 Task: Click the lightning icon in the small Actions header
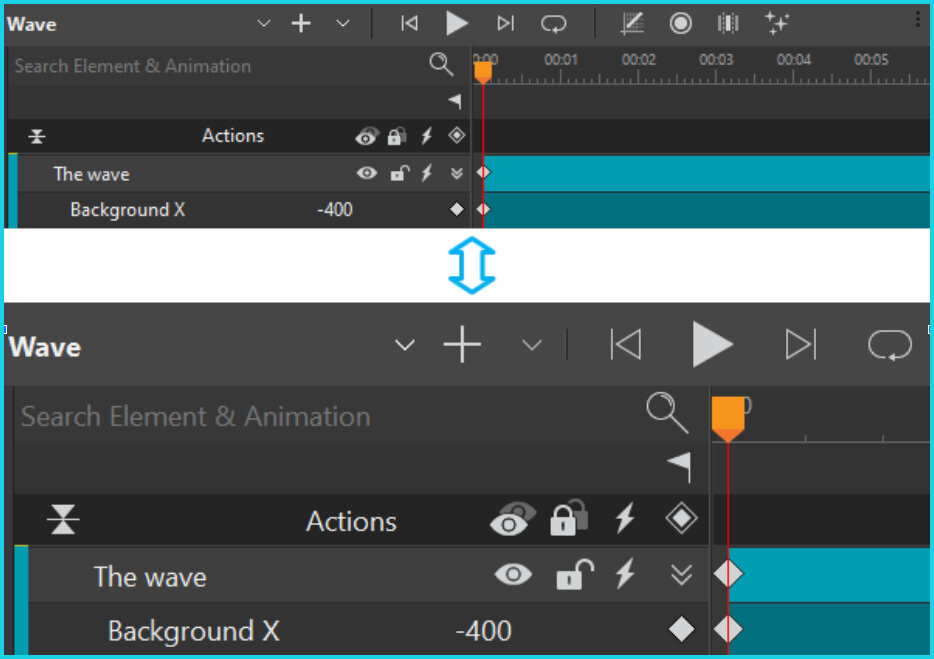(426, 136)
